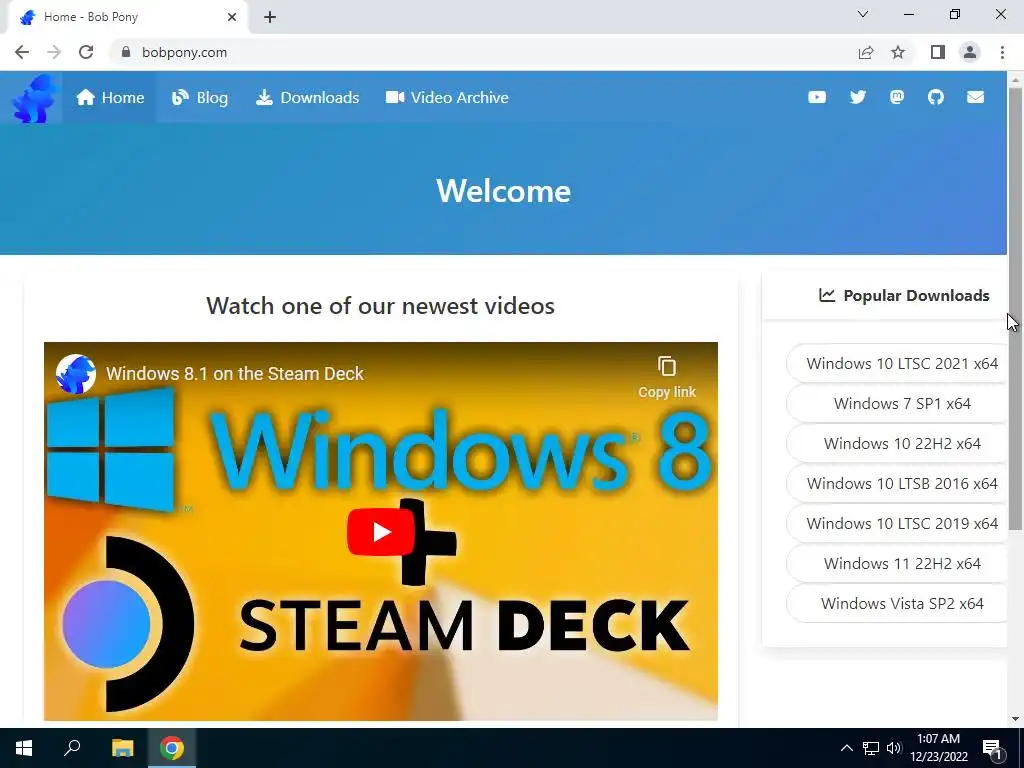Open the GitHub icon in header
1024x768 pixels.
[x=935, y=97]
